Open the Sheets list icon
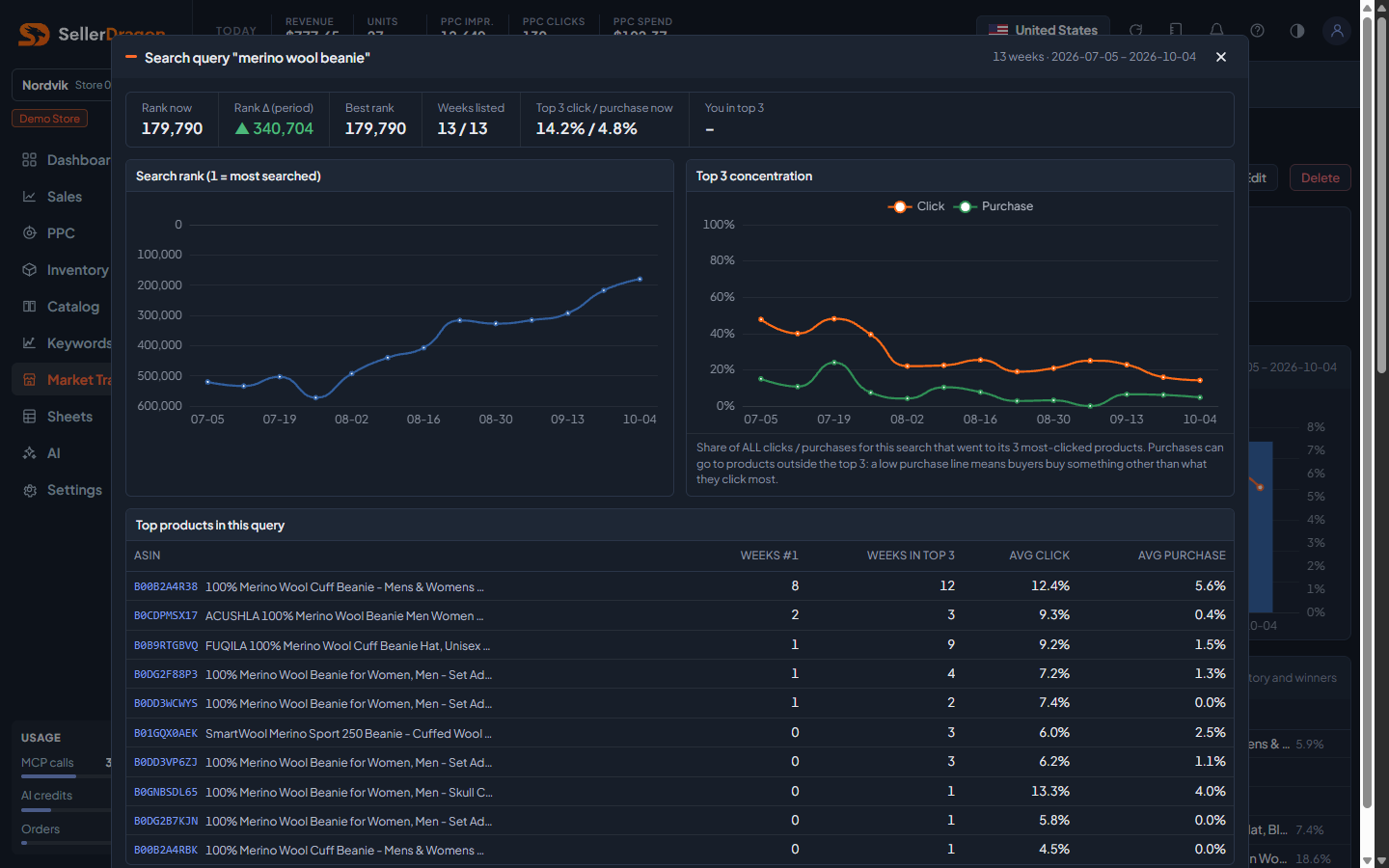Screen dimensions: 1389x868 pos(30,417)
